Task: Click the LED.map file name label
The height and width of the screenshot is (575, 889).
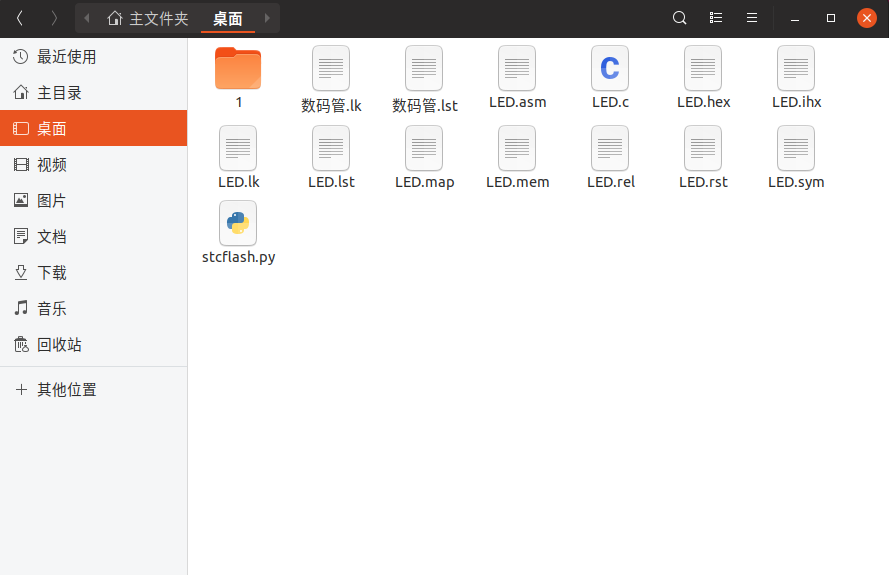Action: (425, 182)
